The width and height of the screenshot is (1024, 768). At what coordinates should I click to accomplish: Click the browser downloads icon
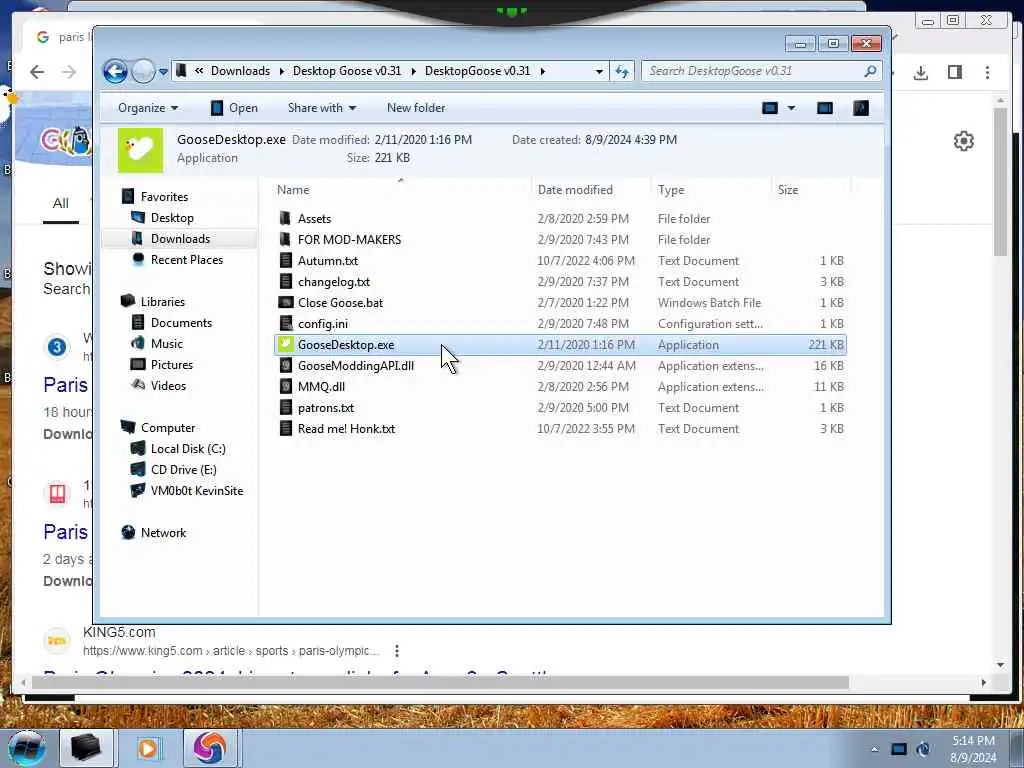tap(921, 72)
